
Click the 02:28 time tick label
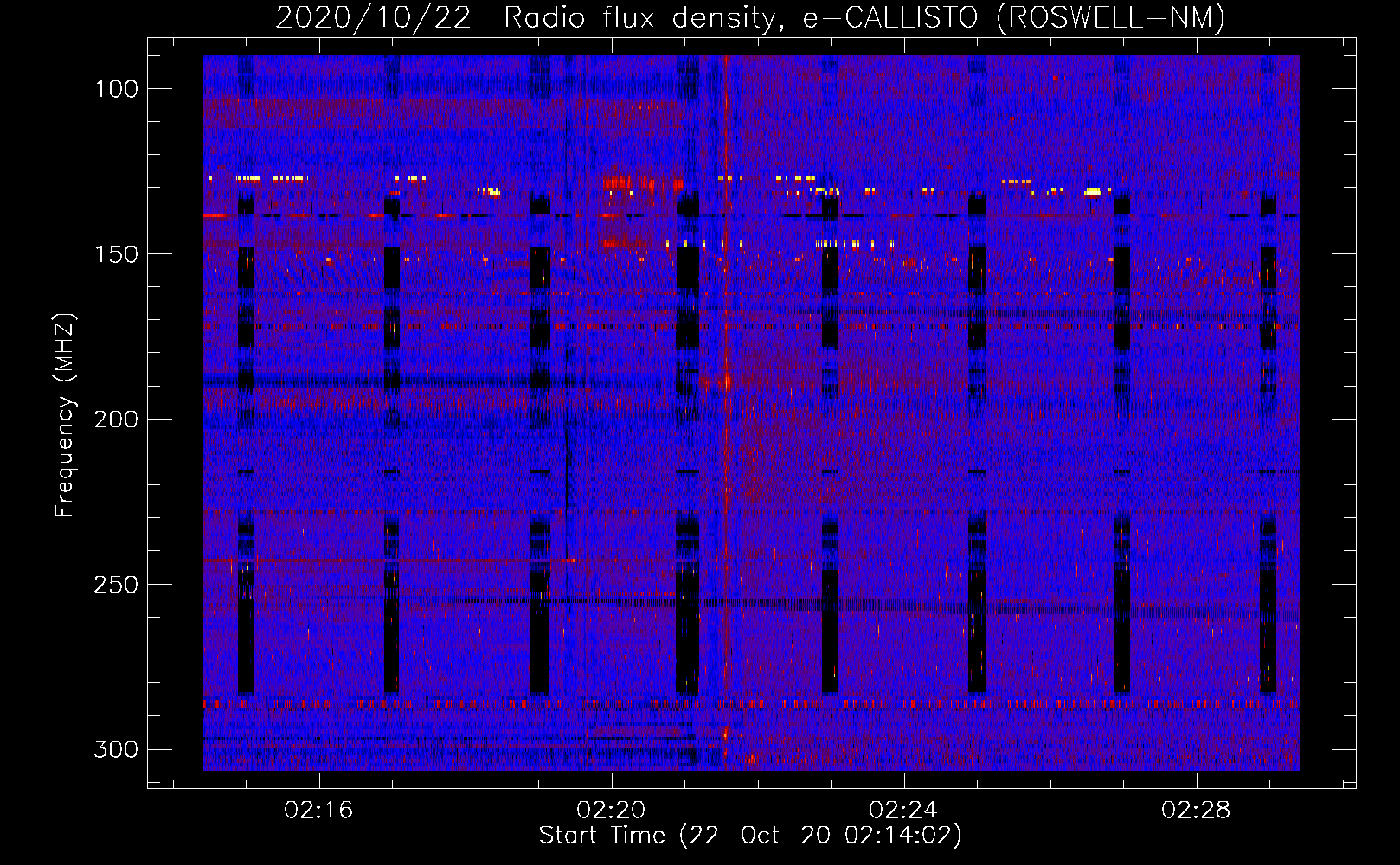click(1196, 811)
